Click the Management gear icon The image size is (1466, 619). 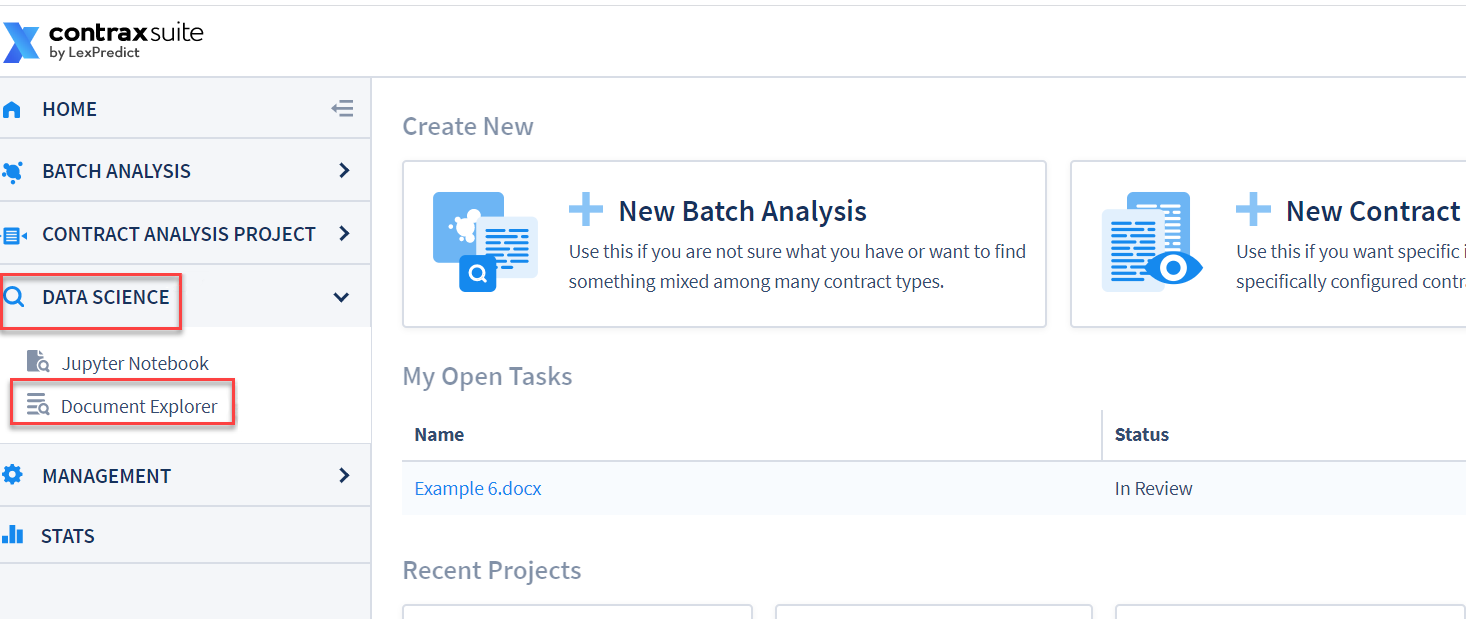pyautogui.click(x=12, y=475)
